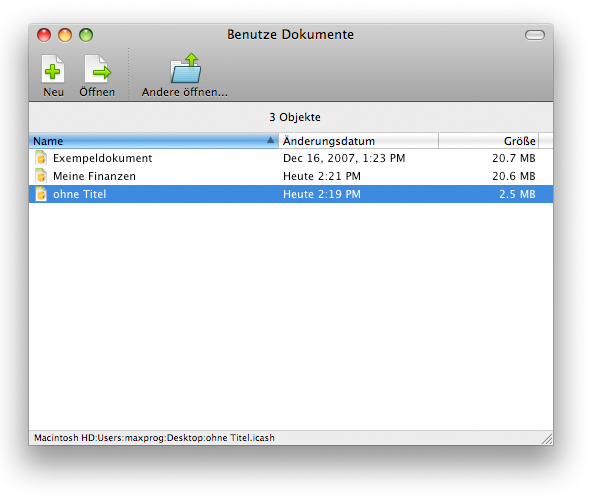Click the 20.6 MB size cell

(x=514, y=176)
